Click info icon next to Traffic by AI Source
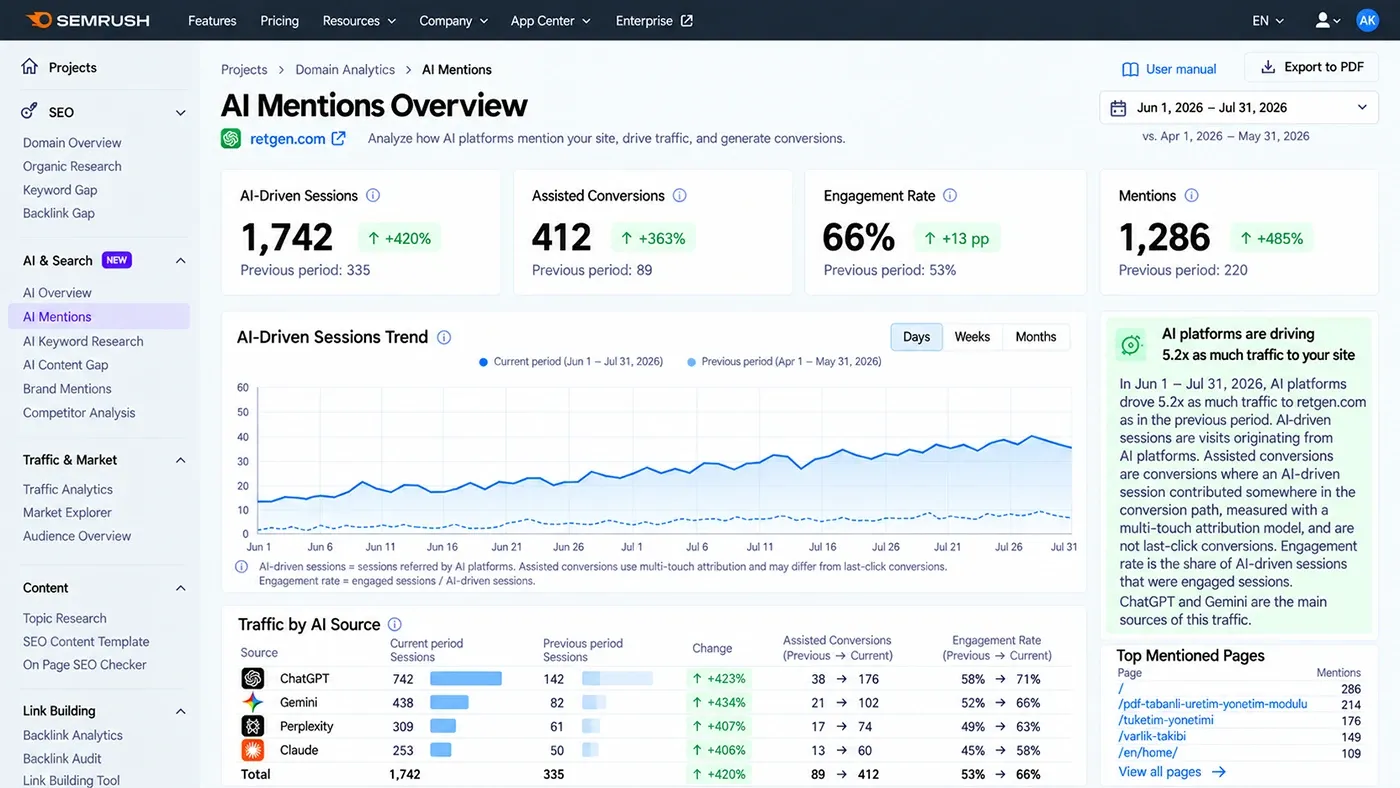Image resolution: width=1400 pixels, height=788 pixels. pos(395,624)
